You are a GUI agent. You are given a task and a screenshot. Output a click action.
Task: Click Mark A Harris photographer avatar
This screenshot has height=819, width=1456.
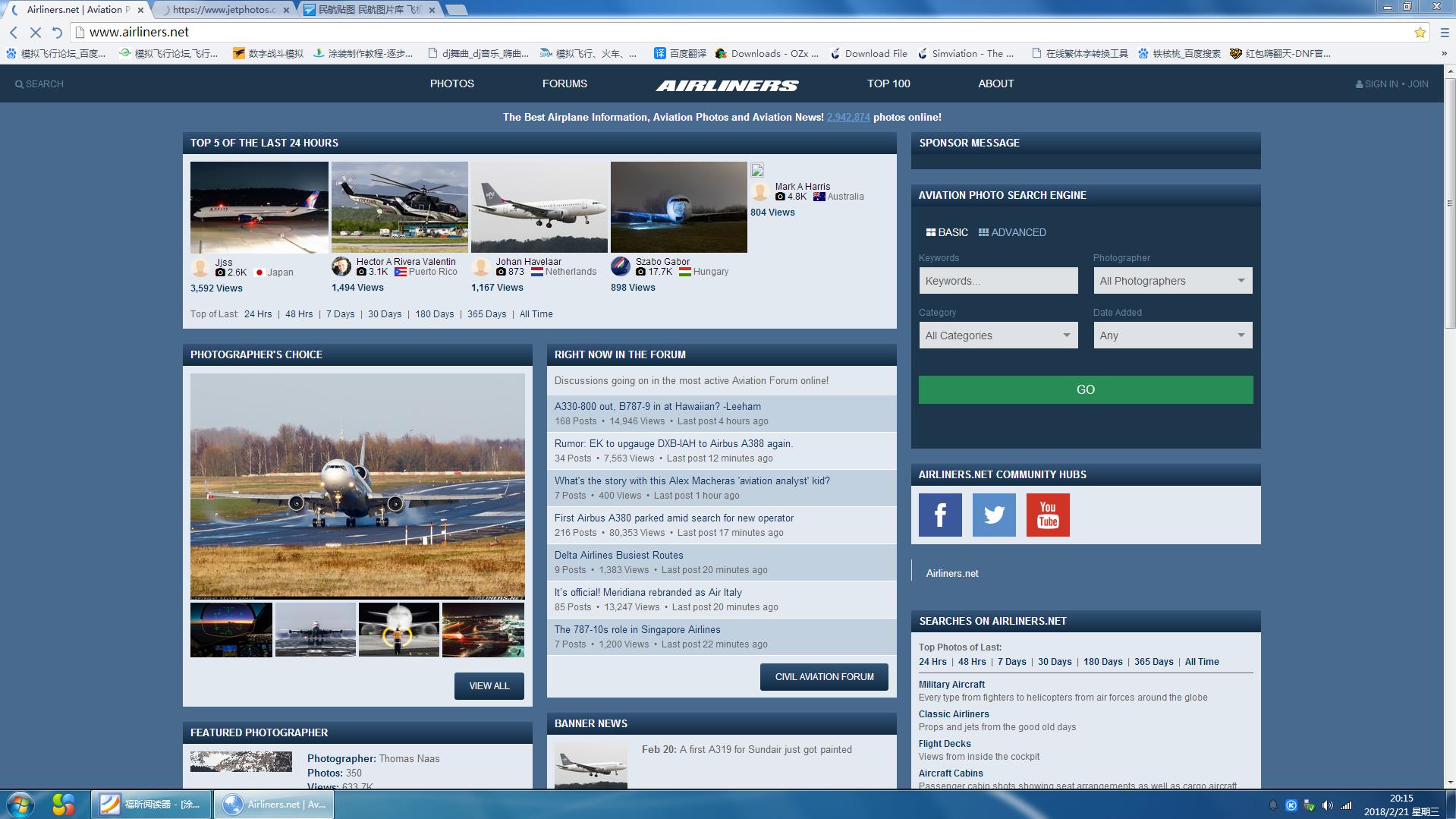760,191
